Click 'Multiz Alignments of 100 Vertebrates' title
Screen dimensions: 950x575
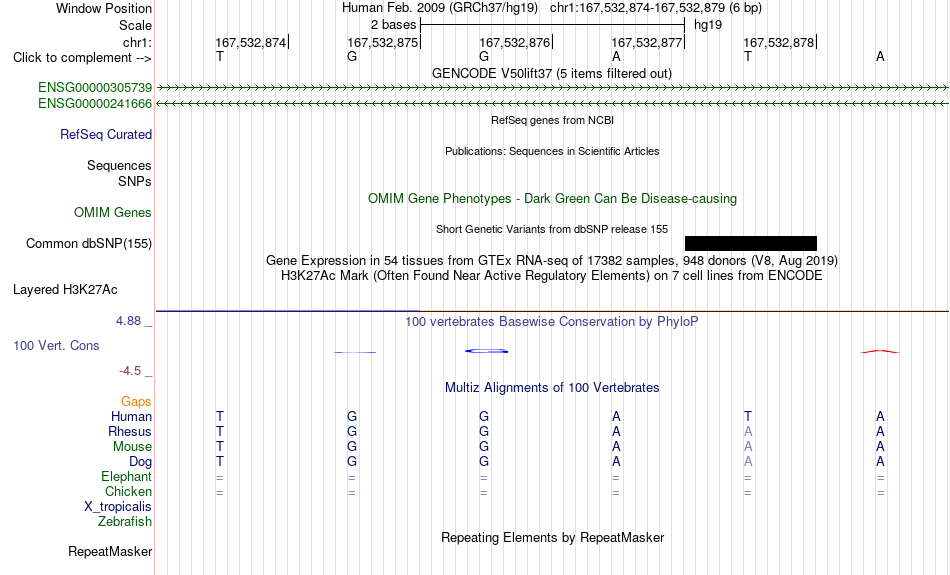tap(552, 387)
